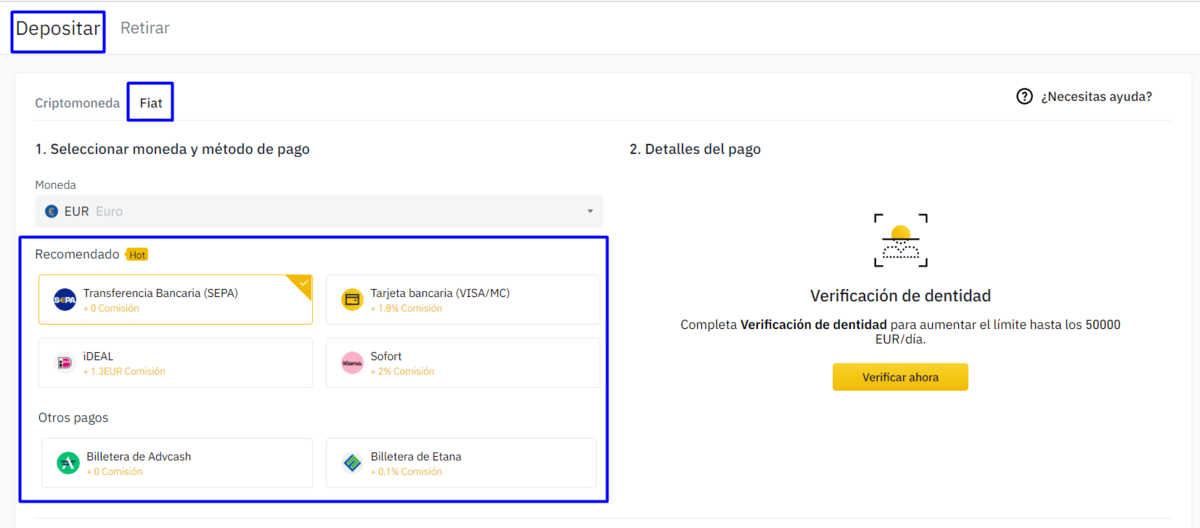This screenshot has width=1200, height=528.
Task: Click the pink Sofort Klarna icon
Action: click(x=352, y=363)
